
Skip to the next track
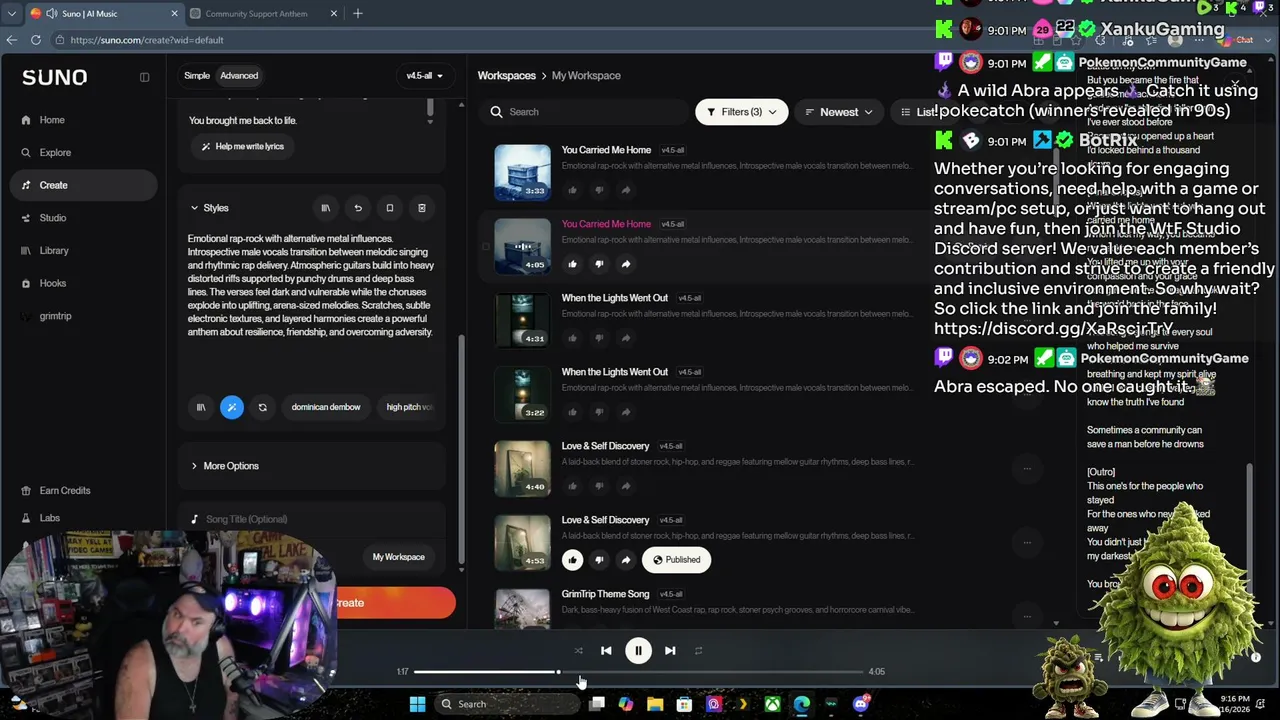pos(670,651)
